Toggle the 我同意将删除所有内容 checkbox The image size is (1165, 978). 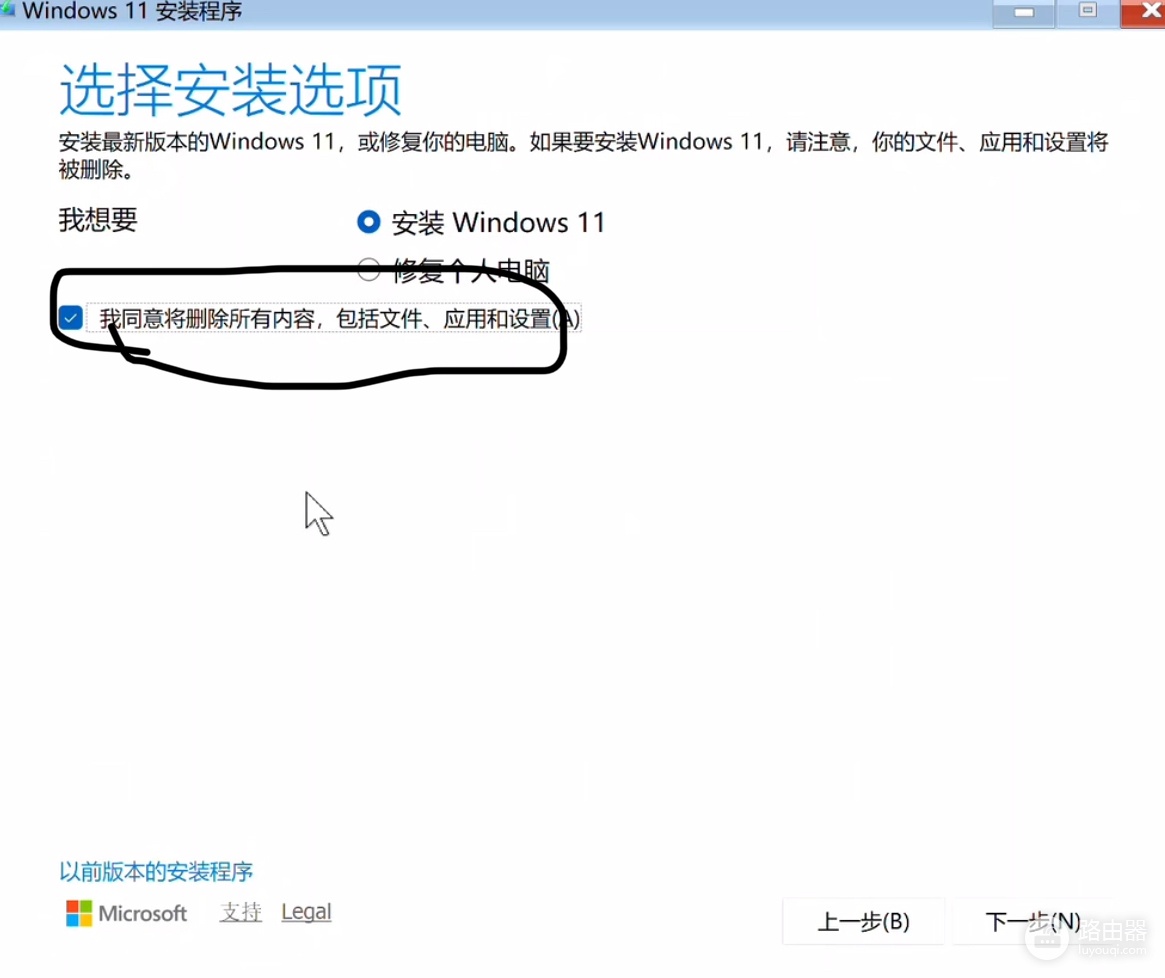click(71, 318)
